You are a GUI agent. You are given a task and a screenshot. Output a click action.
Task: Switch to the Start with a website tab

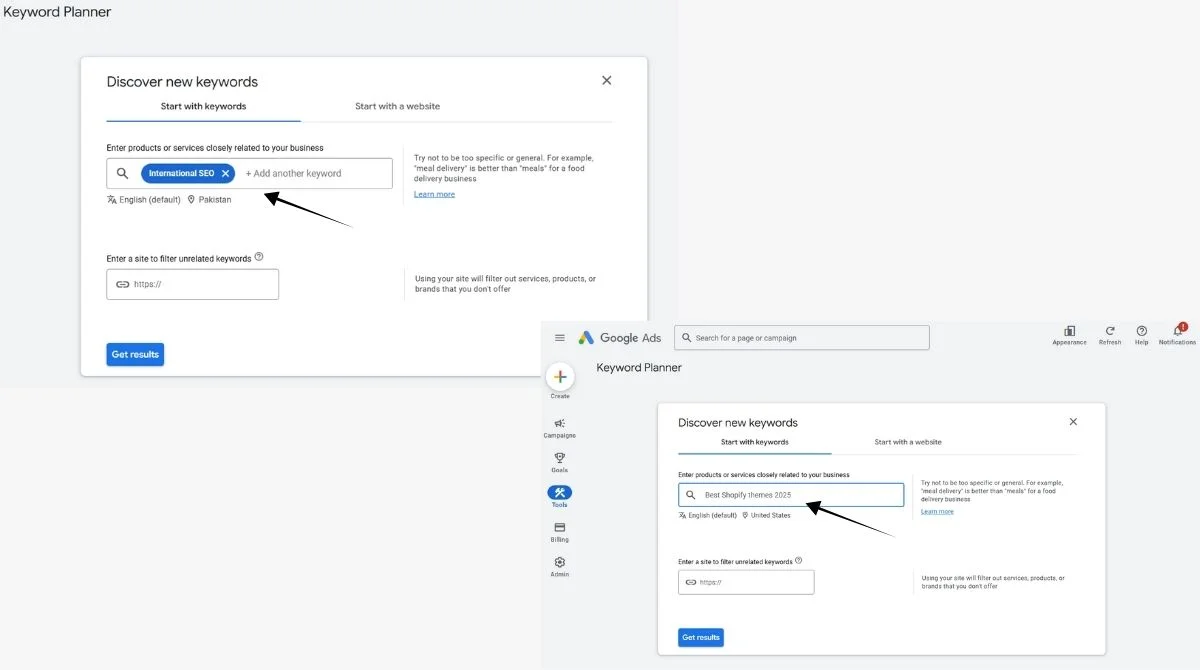point(397,105)
